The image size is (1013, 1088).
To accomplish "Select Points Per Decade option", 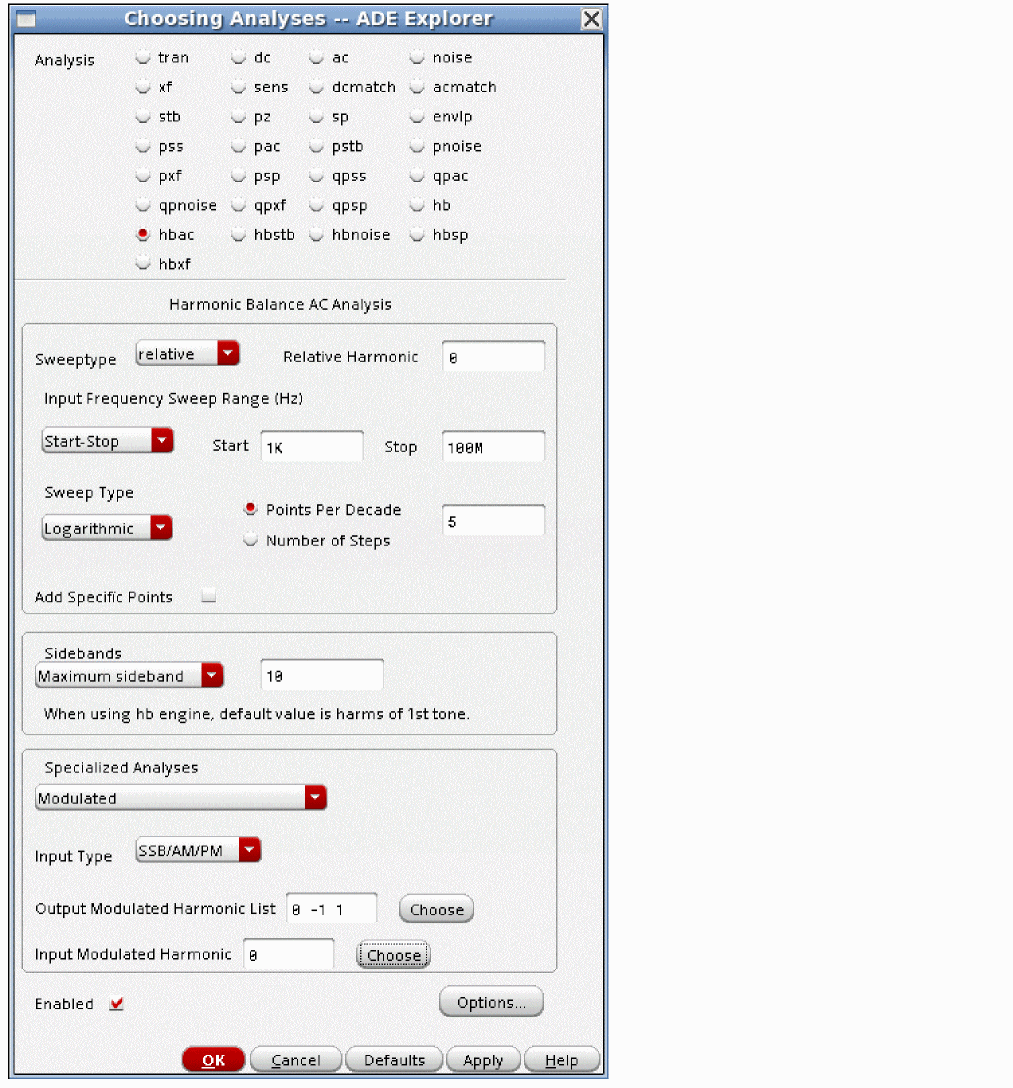I will (x=250, y=509).
